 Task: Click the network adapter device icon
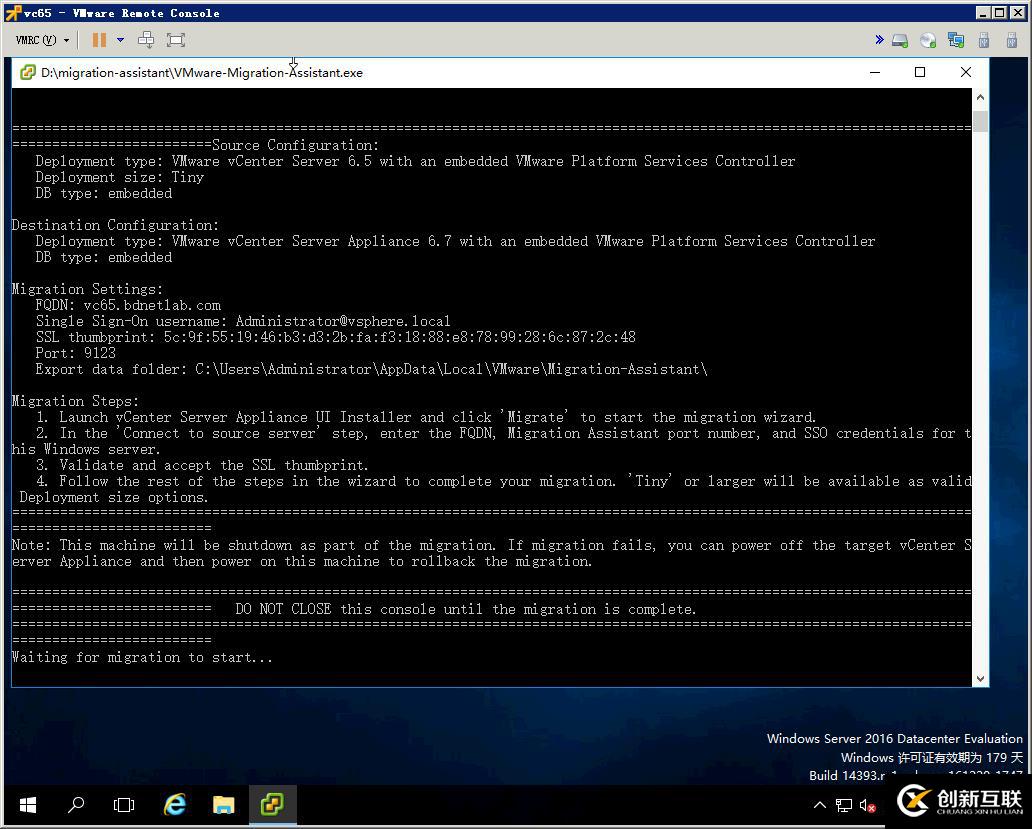tap(956, 41)
